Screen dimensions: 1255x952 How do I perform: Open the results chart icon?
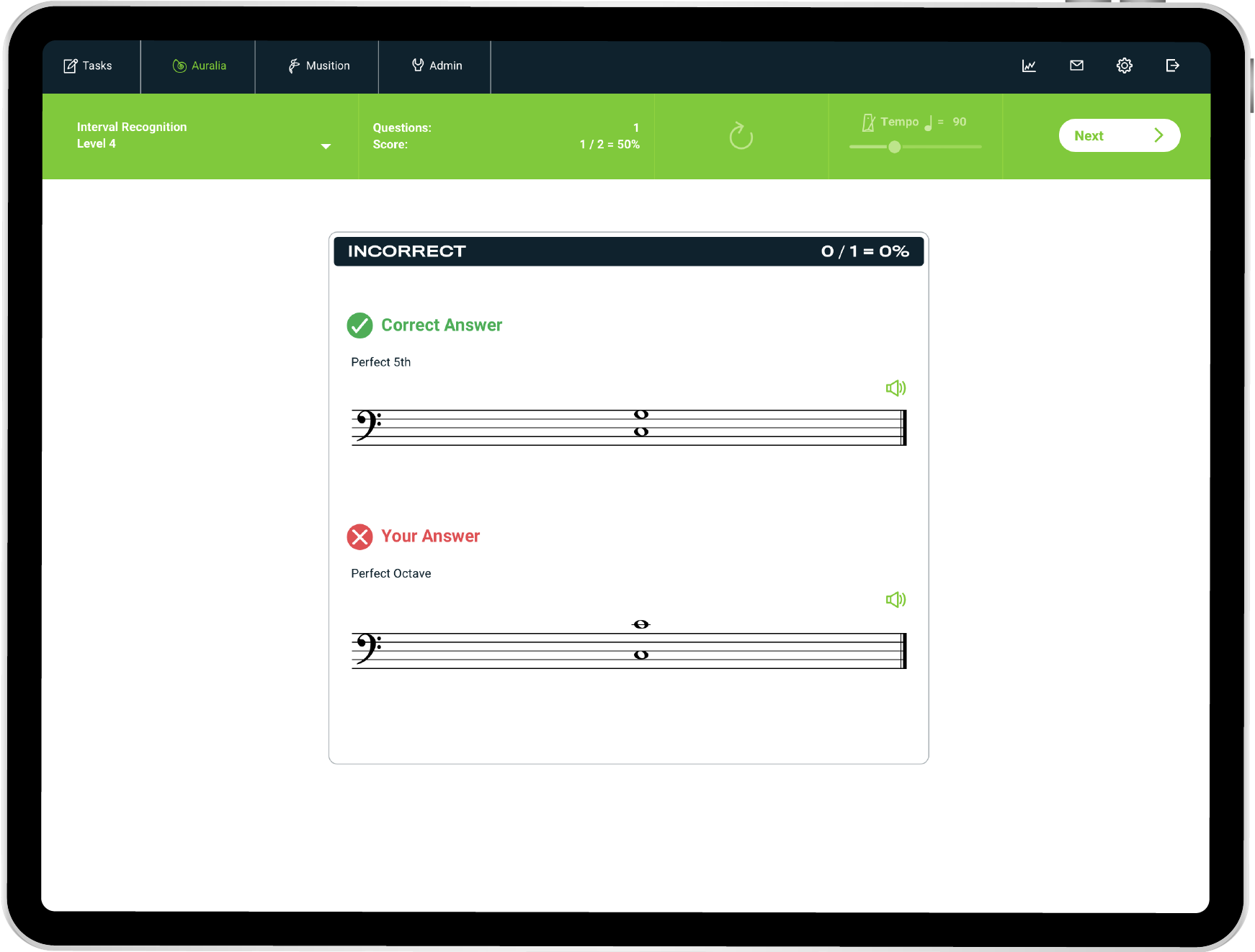(x=1029, y=66)
